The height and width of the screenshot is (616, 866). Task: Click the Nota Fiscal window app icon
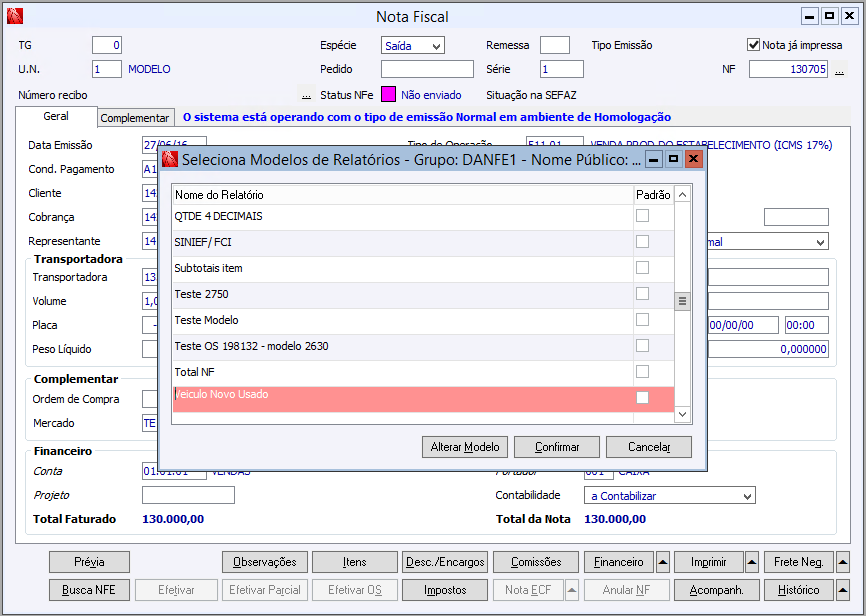(x=15, y=16)
